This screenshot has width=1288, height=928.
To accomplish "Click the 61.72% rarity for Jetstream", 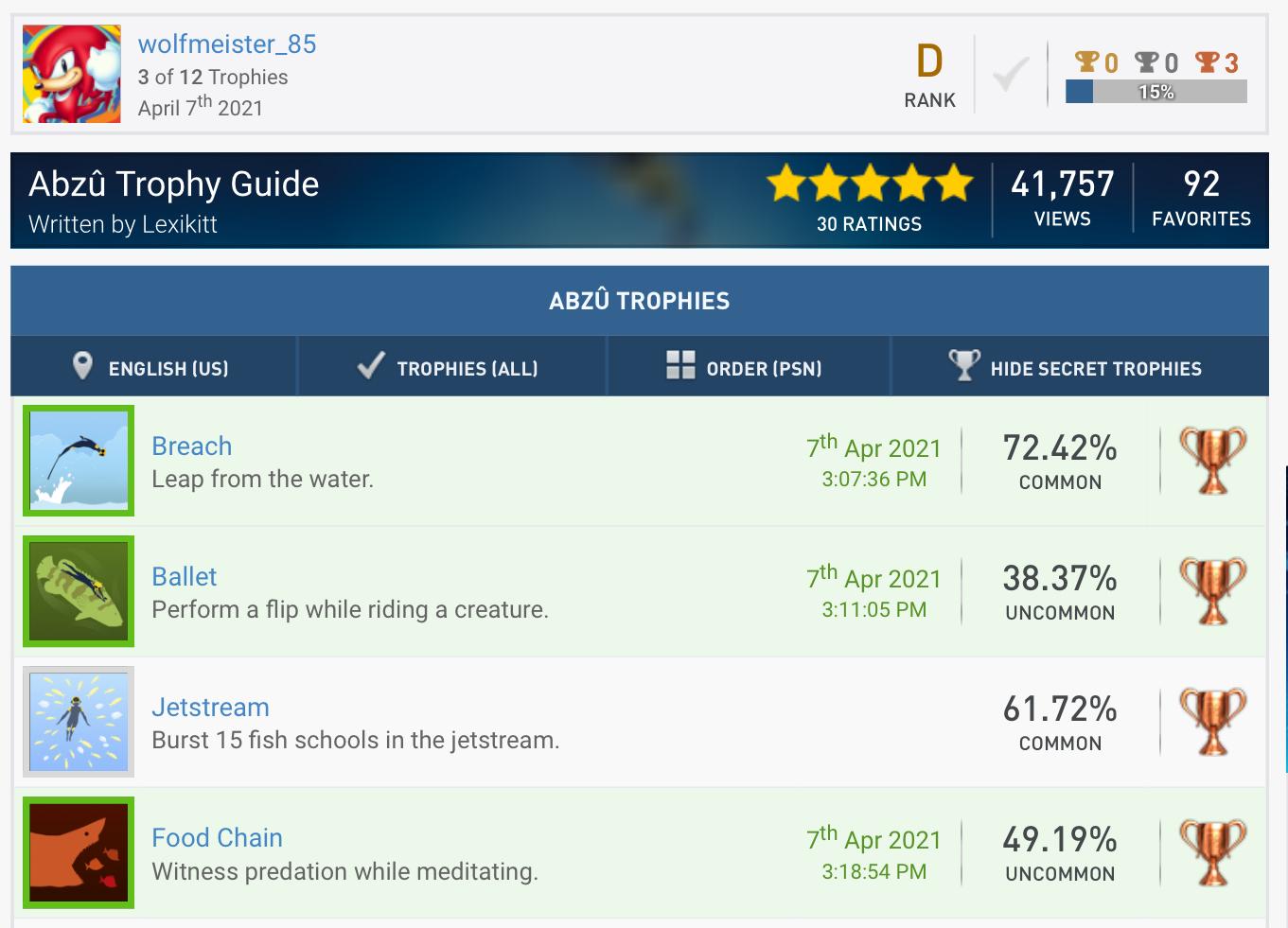I will [1060, 709].
